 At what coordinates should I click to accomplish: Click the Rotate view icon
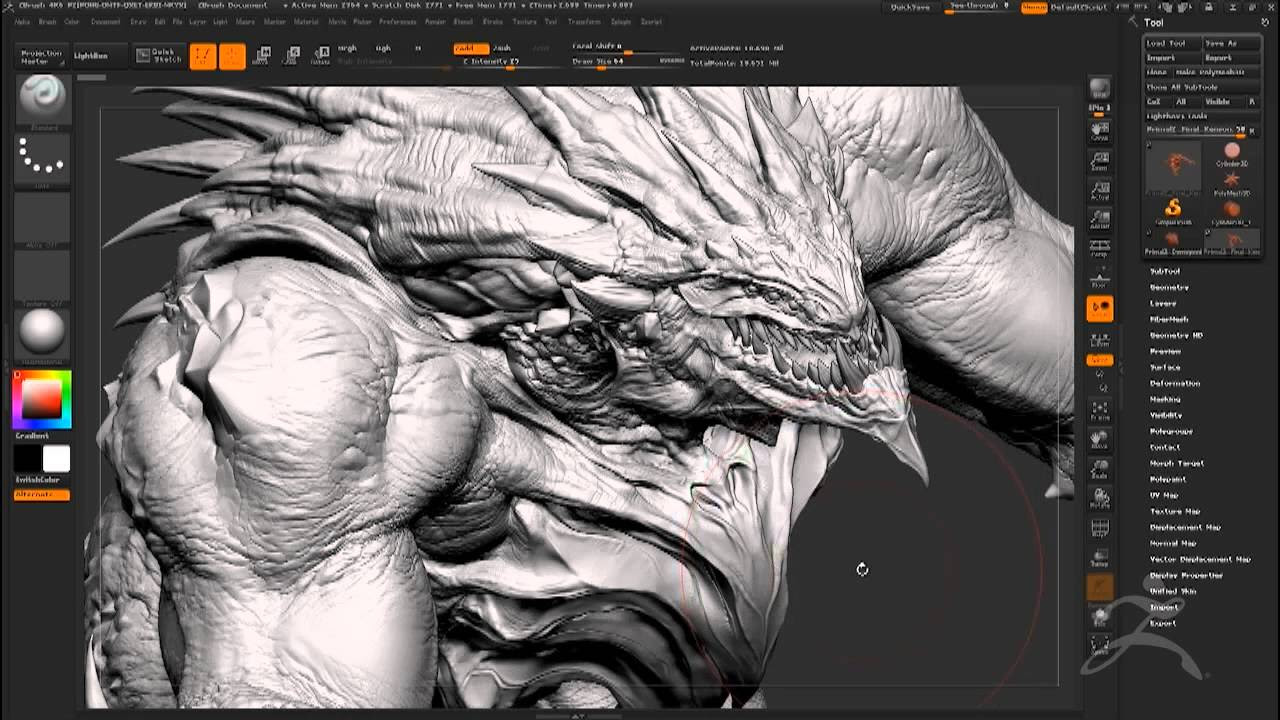1100,498
